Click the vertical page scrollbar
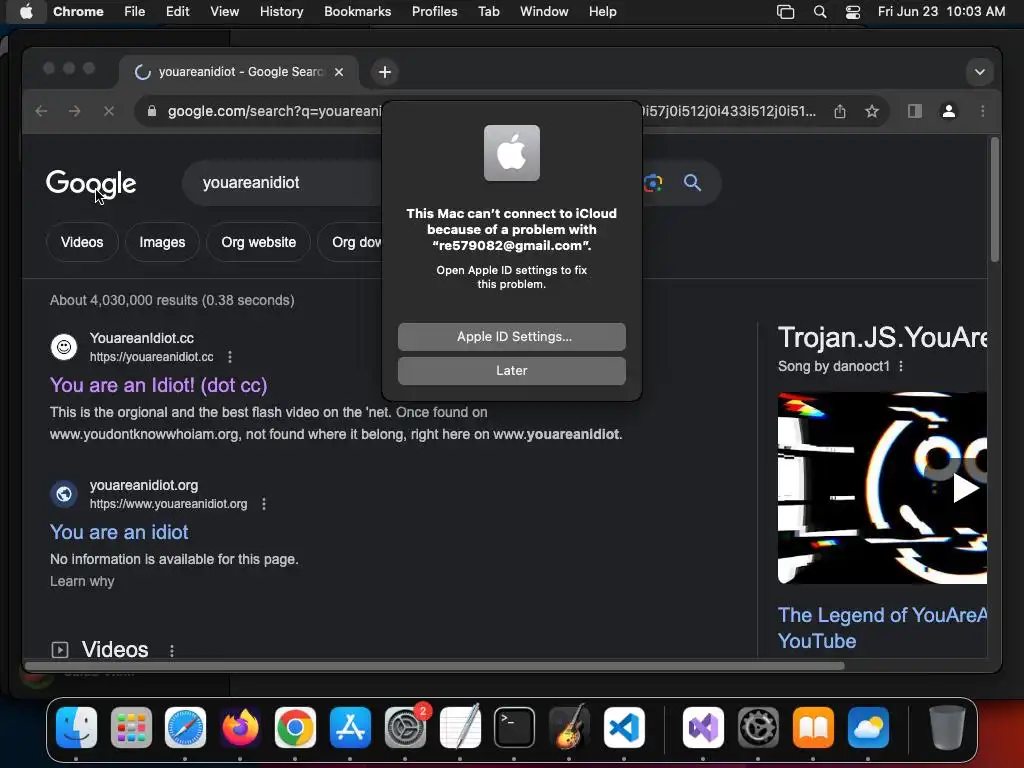Viewport: 1024px width, 768px height. click(995, 200)
